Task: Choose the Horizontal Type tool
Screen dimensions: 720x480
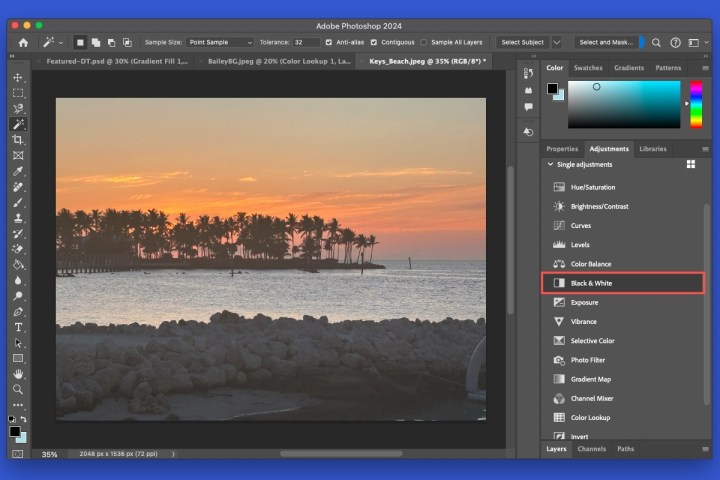Action: 18,327
